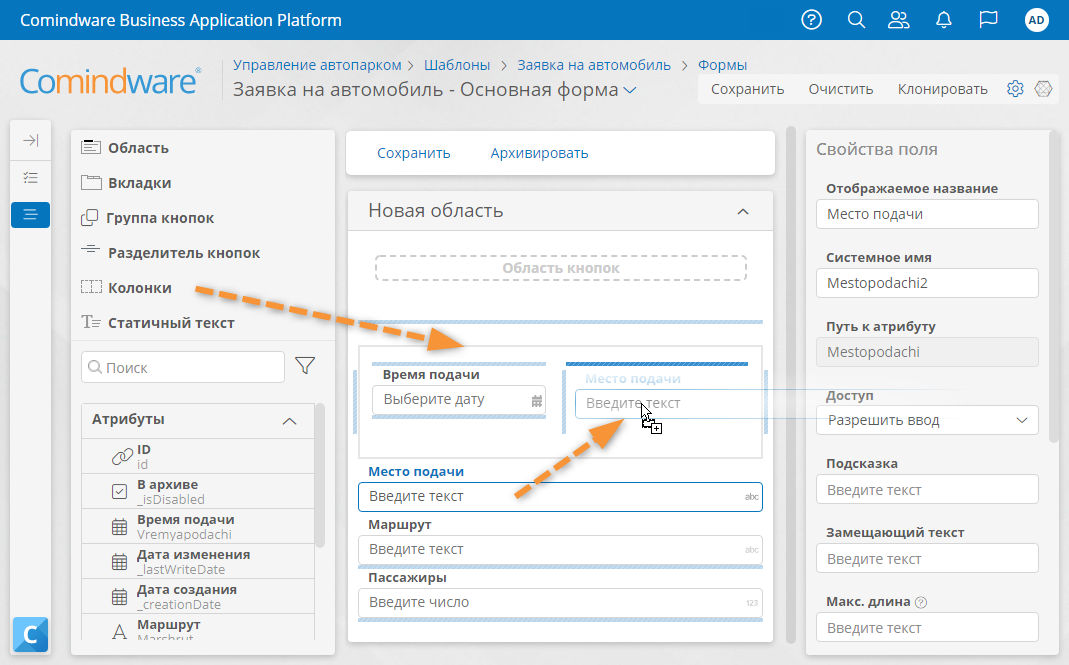
Task: Click the flag icon in header
Action: click(x=988, y=20)
